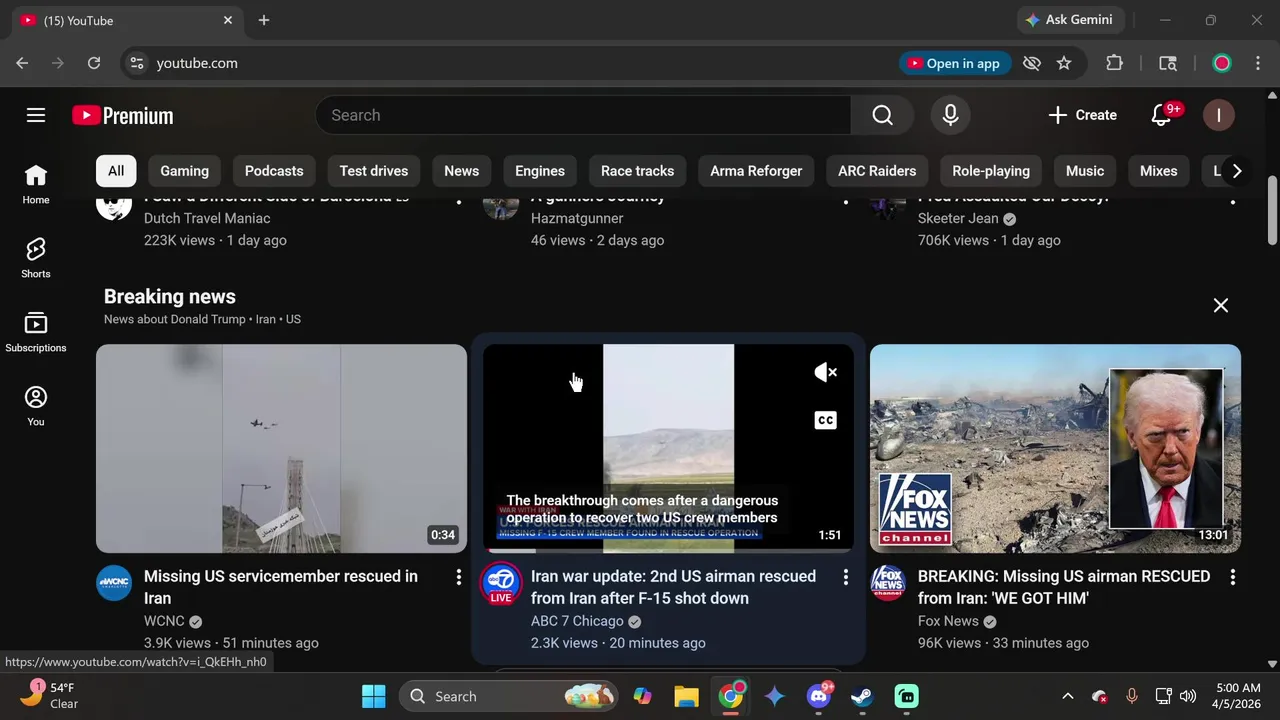This screenshot has height=720, width=1280.
Task: Select the Arma Reforger filter chip
Action: pyautogui.click(x=756, y=171)
